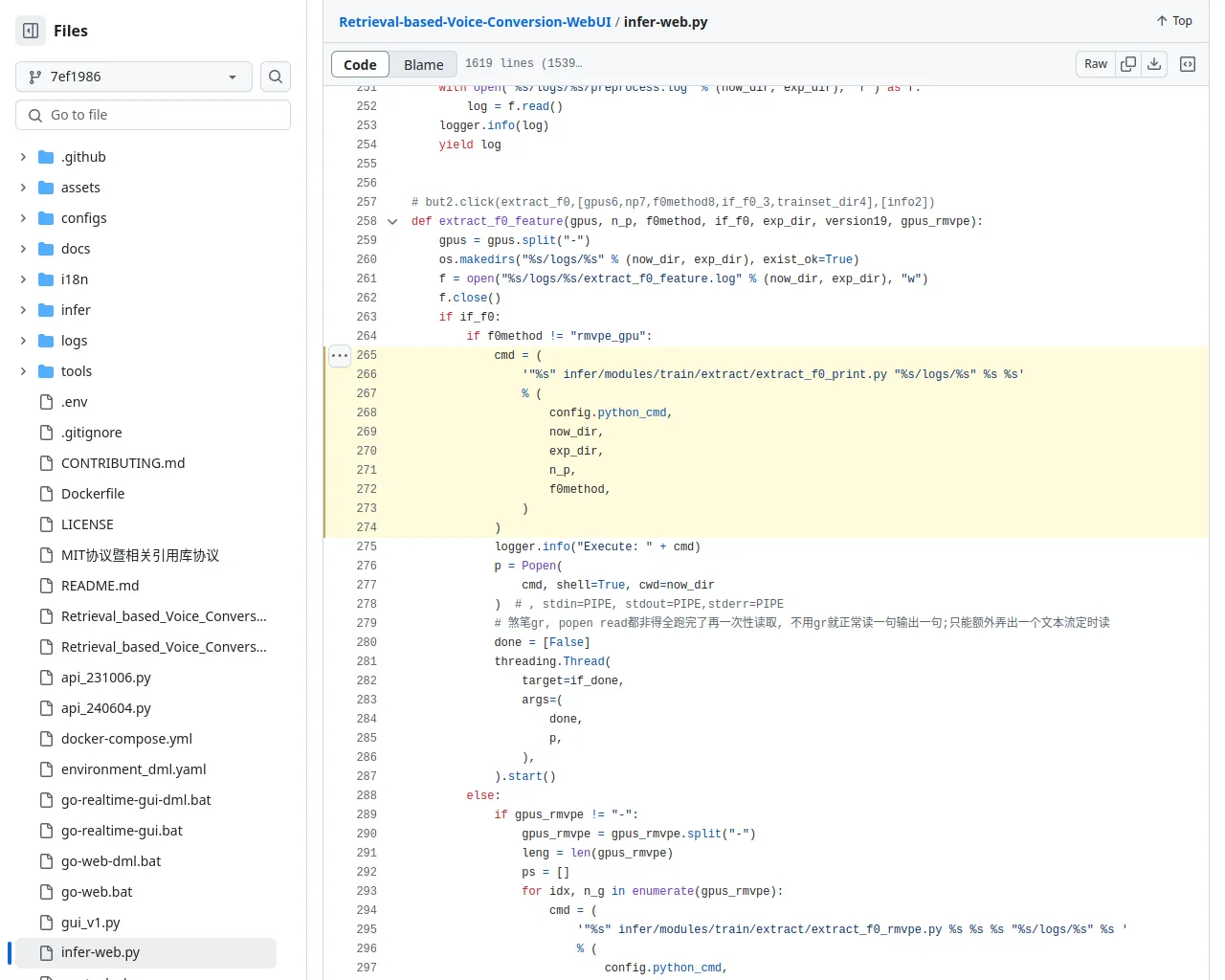Open go-web.bat file
Screen dimensions: 1225x980
click(x=97, y=892)
